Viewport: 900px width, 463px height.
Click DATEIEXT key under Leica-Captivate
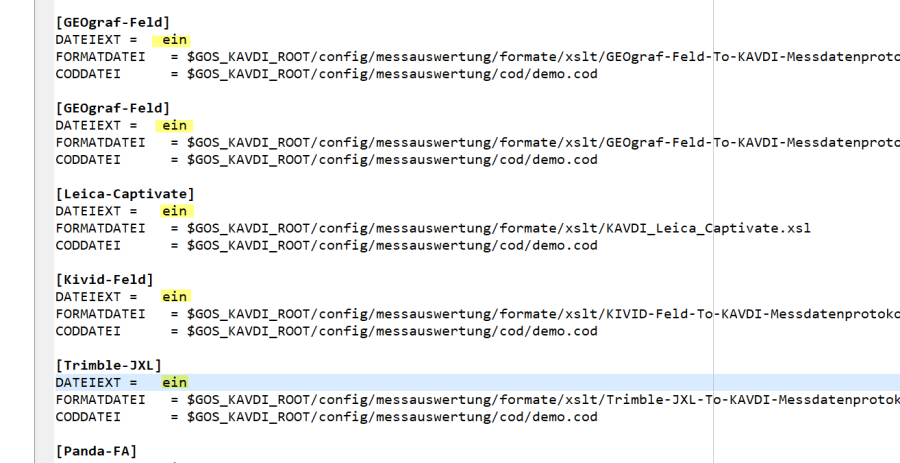[x=88, y=211]
